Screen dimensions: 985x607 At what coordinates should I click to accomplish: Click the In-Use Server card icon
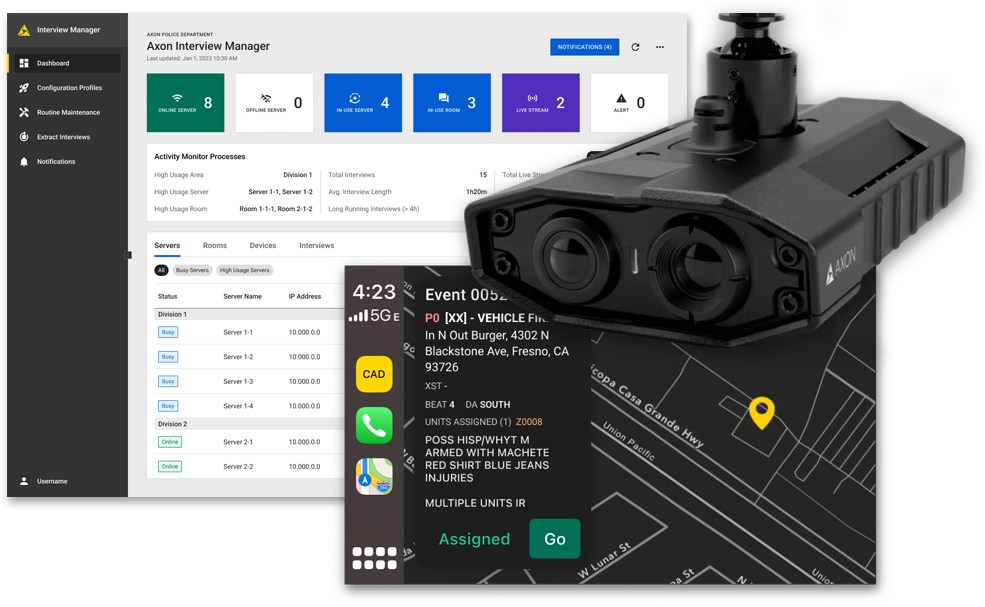click(x=355, y=98)
